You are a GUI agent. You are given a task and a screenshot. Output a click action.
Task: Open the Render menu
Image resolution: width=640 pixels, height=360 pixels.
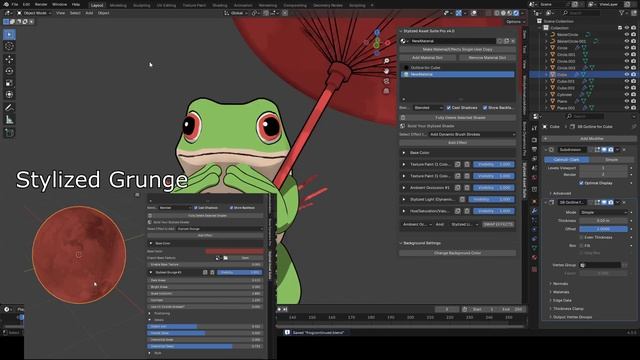[41, 4]
